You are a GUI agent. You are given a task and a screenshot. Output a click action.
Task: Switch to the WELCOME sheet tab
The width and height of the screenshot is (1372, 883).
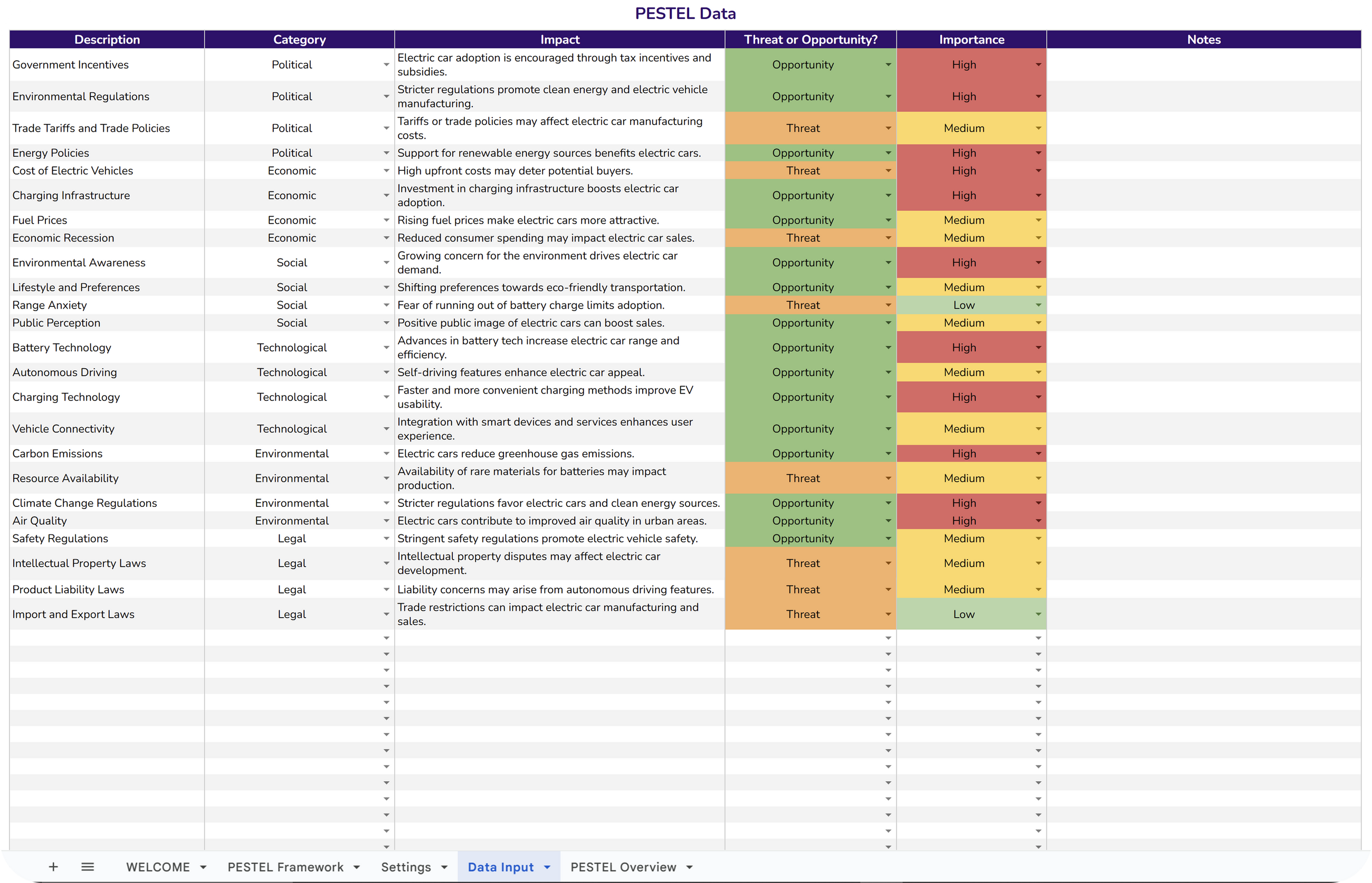pos(158,867)
